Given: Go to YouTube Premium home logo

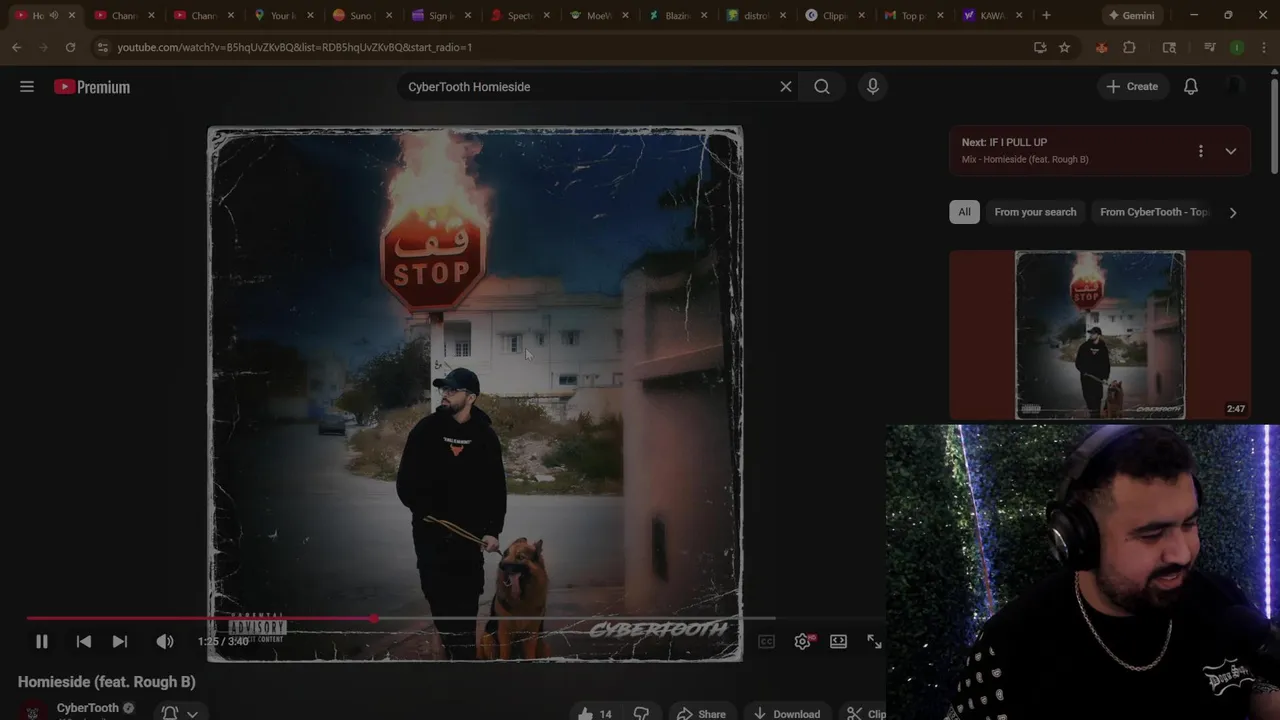Looking at the screenshot, I should 92,87.
